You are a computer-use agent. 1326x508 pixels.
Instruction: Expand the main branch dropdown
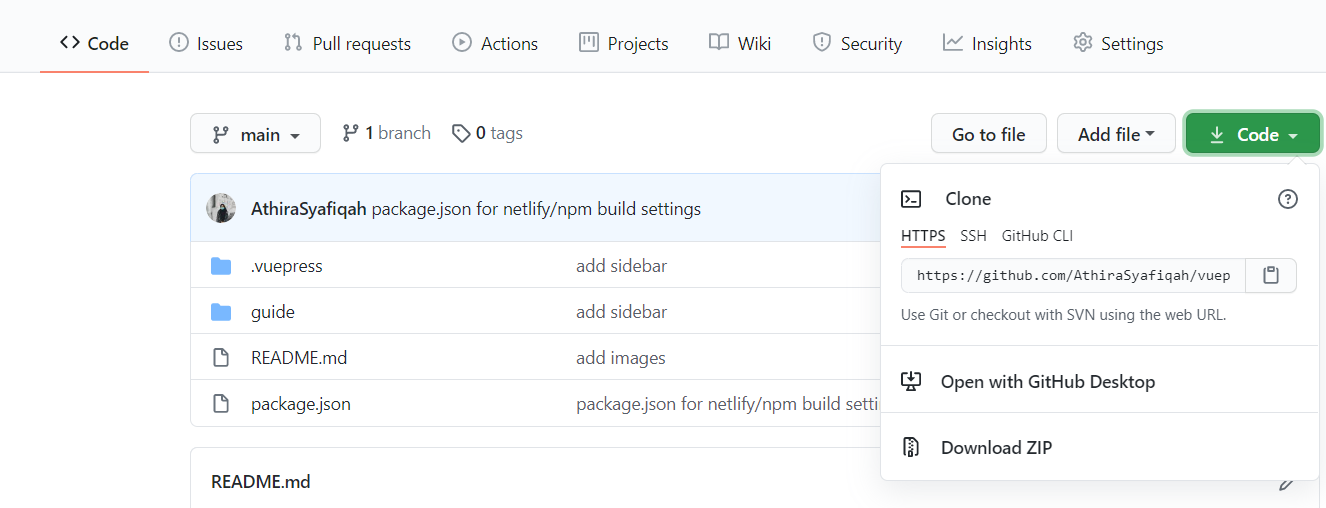click(x=255, y=134)
